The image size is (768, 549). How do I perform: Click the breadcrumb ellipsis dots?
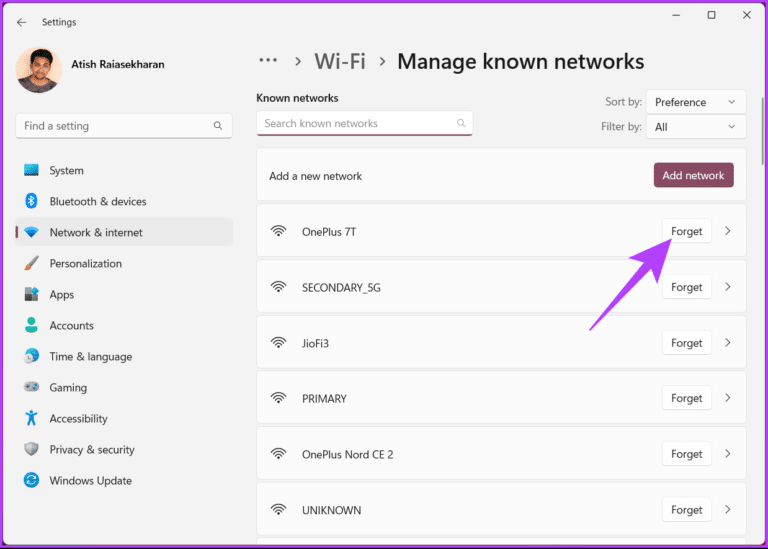(x=268, y=61)
